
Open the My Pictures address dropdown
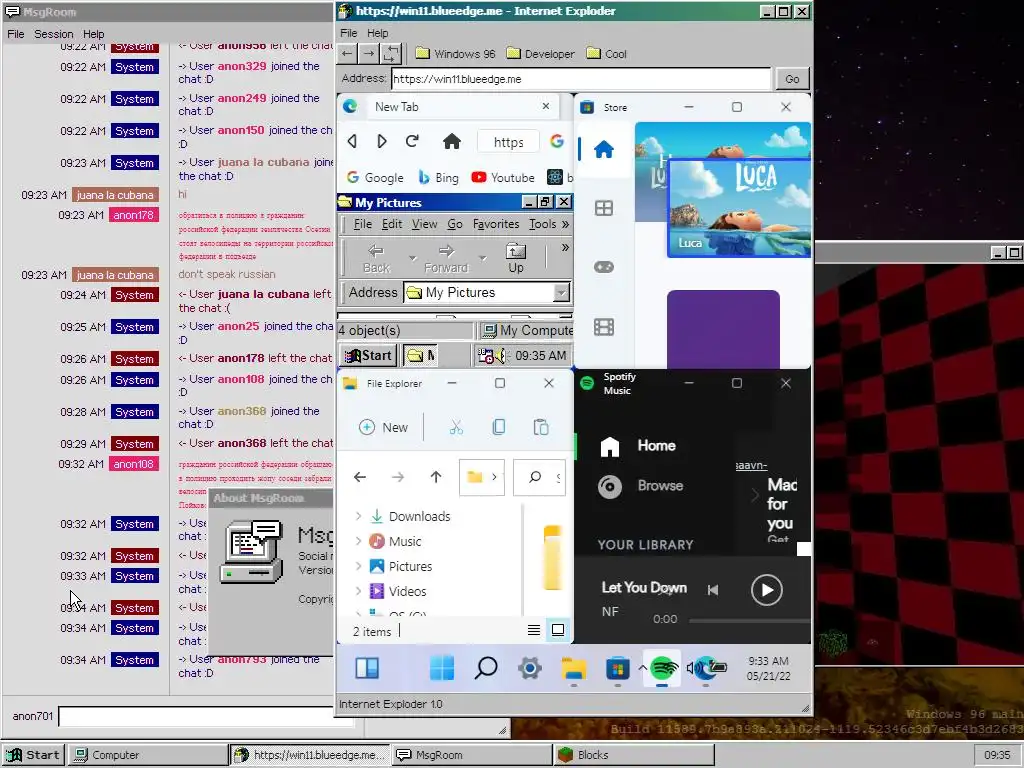point(561,293)
